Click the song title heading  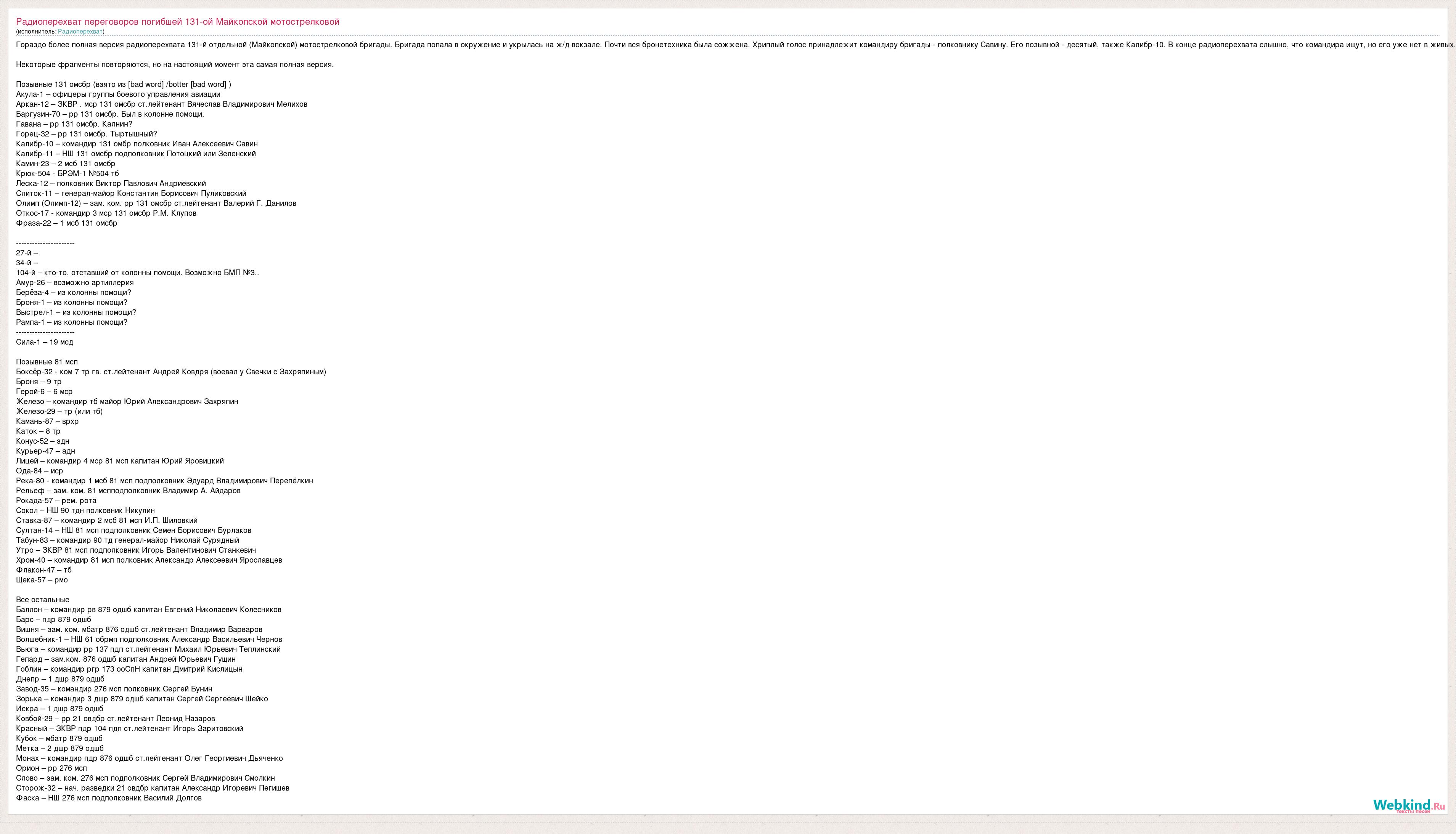[x=178, y=22]
